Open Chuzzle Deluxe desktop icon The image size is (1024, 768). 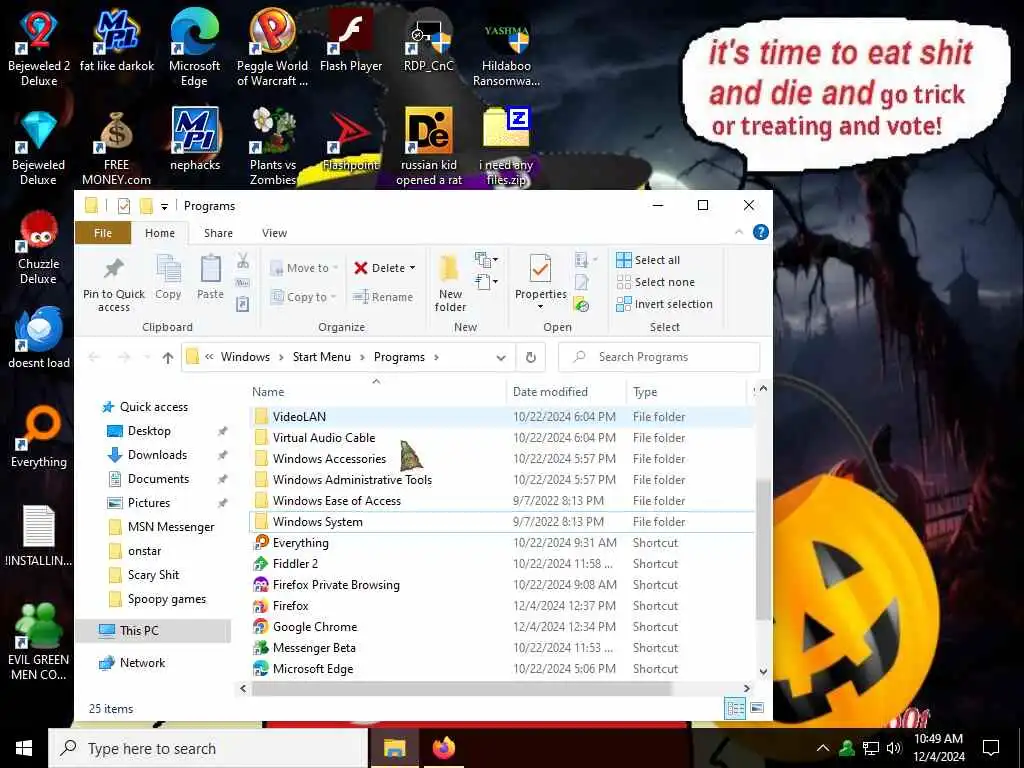click(x=39, y=247)
